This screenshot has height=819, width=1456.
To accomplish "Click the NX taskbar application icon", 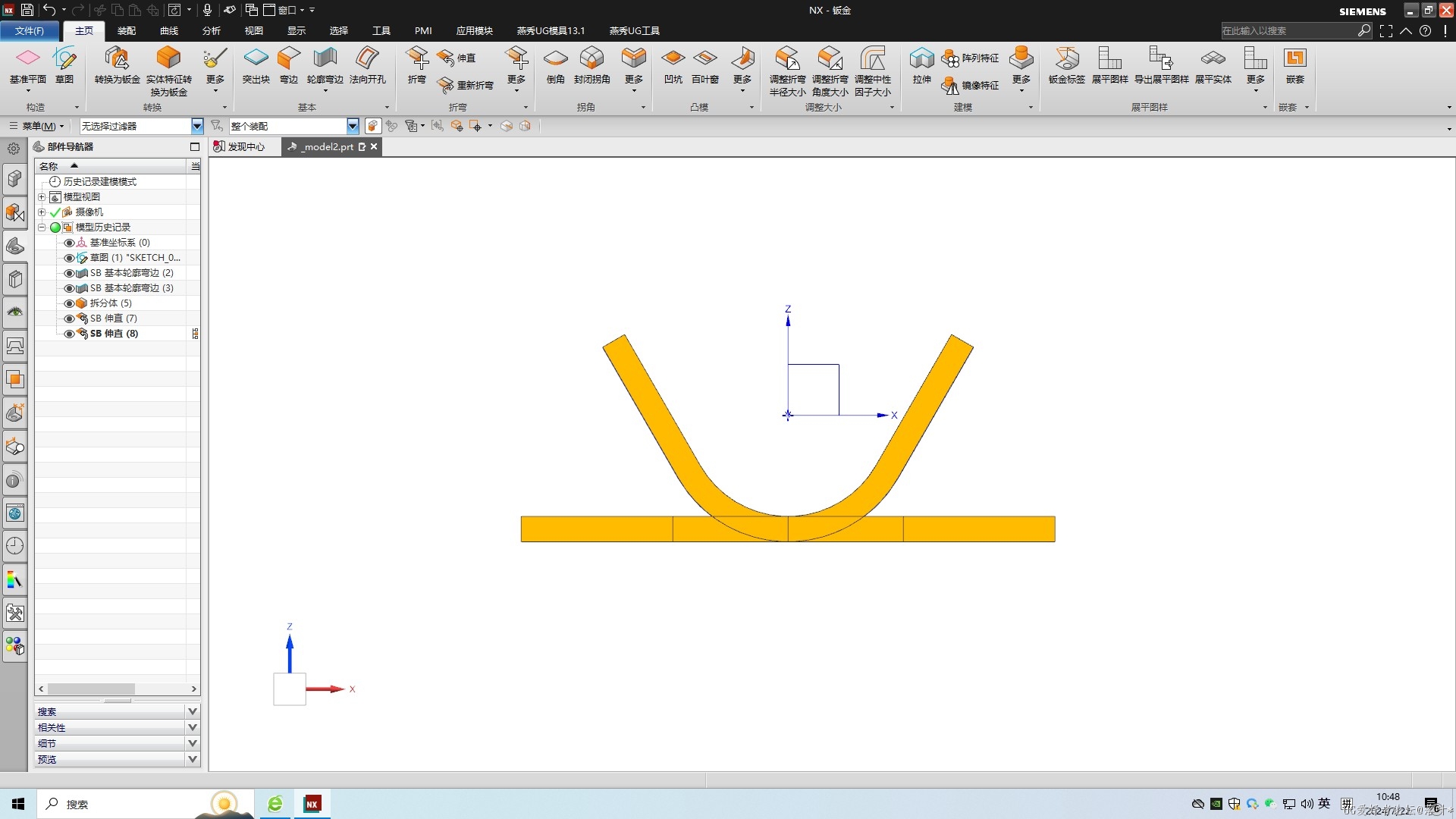I will pos(312,804).
